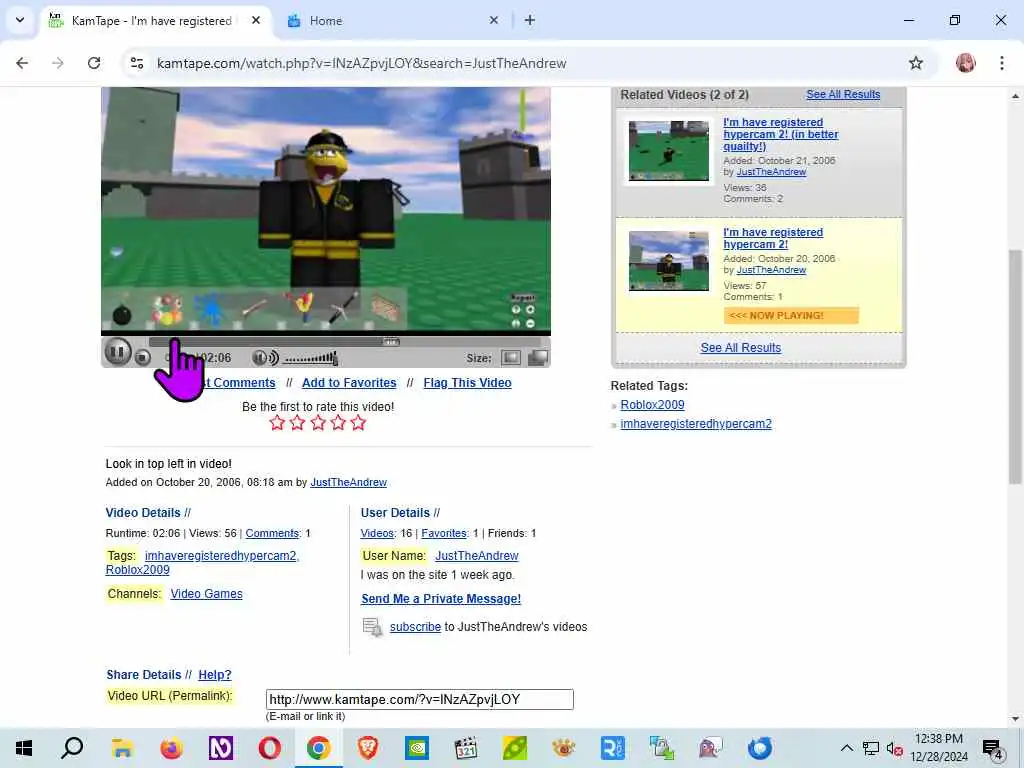Viewport: 1024px width, 768px height.
Task: Launch Opera from the taskbar
Action: [x=269, y=748]
